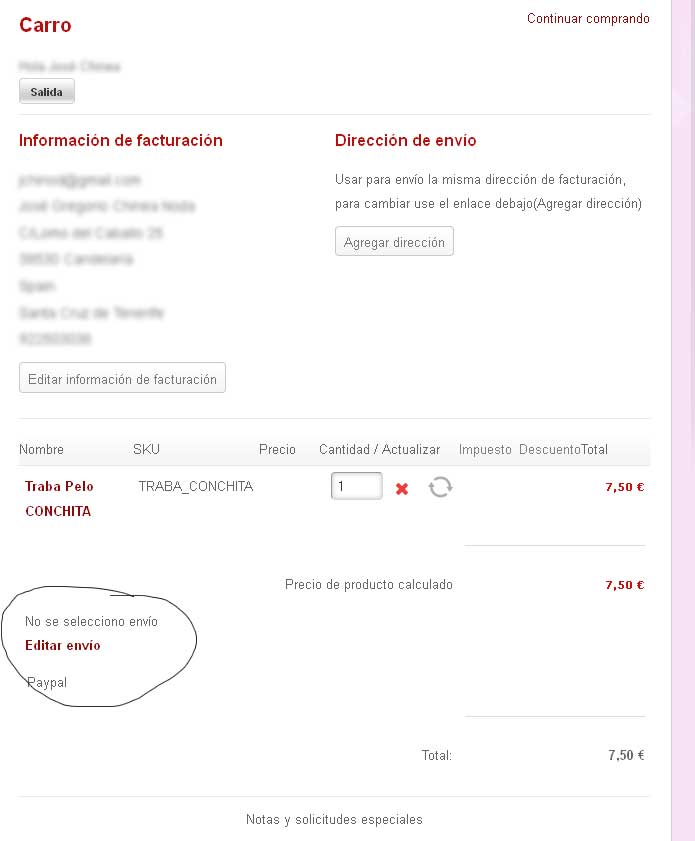Click the Información de facturación heading
695x841 pixels.
pos(121,141)
